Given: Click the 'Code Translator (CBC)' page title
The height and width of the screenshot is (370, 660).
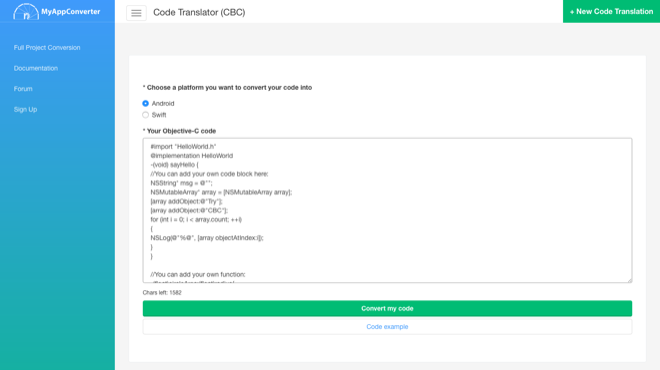Looking at the screenshot, I should click(x=199, y=12).
